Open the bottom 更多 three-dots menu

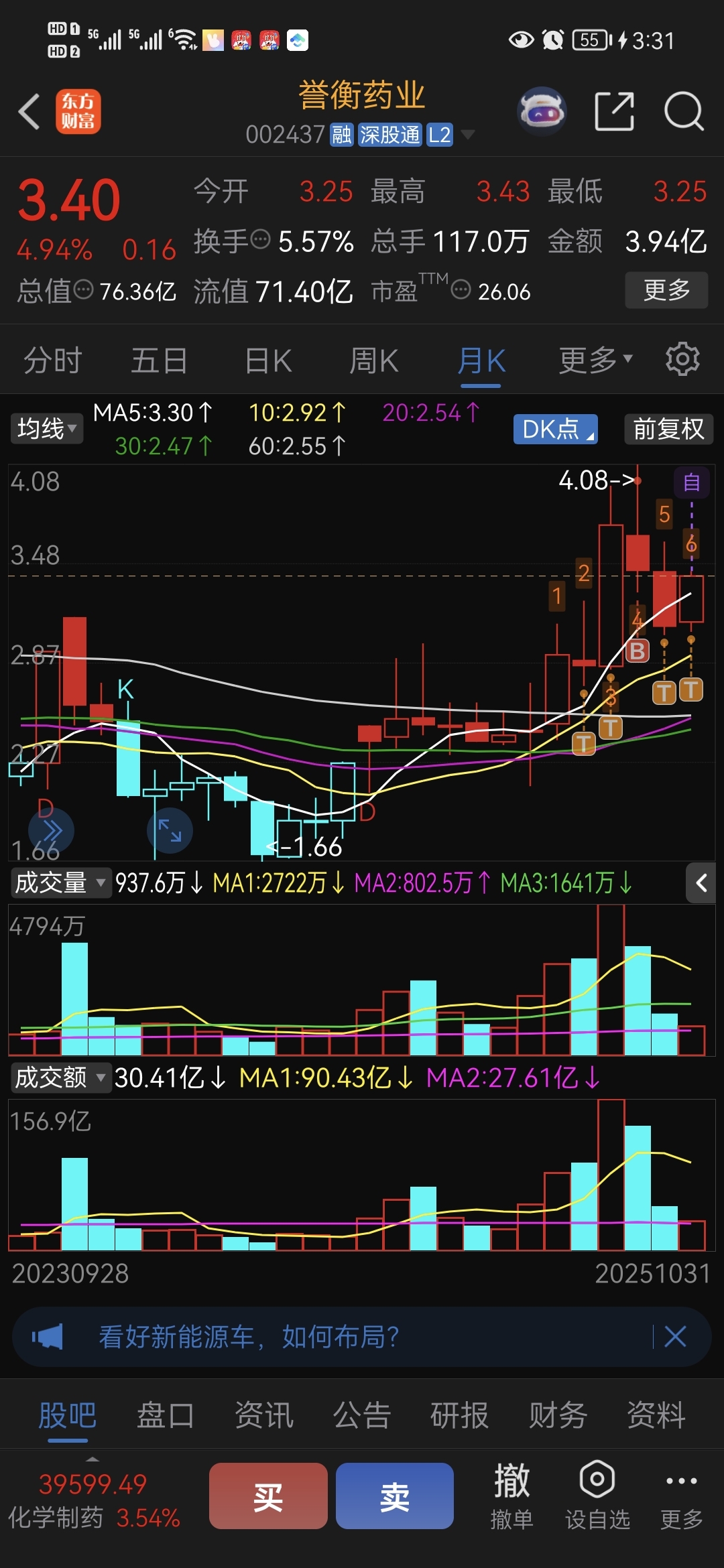pos(682,1496)
